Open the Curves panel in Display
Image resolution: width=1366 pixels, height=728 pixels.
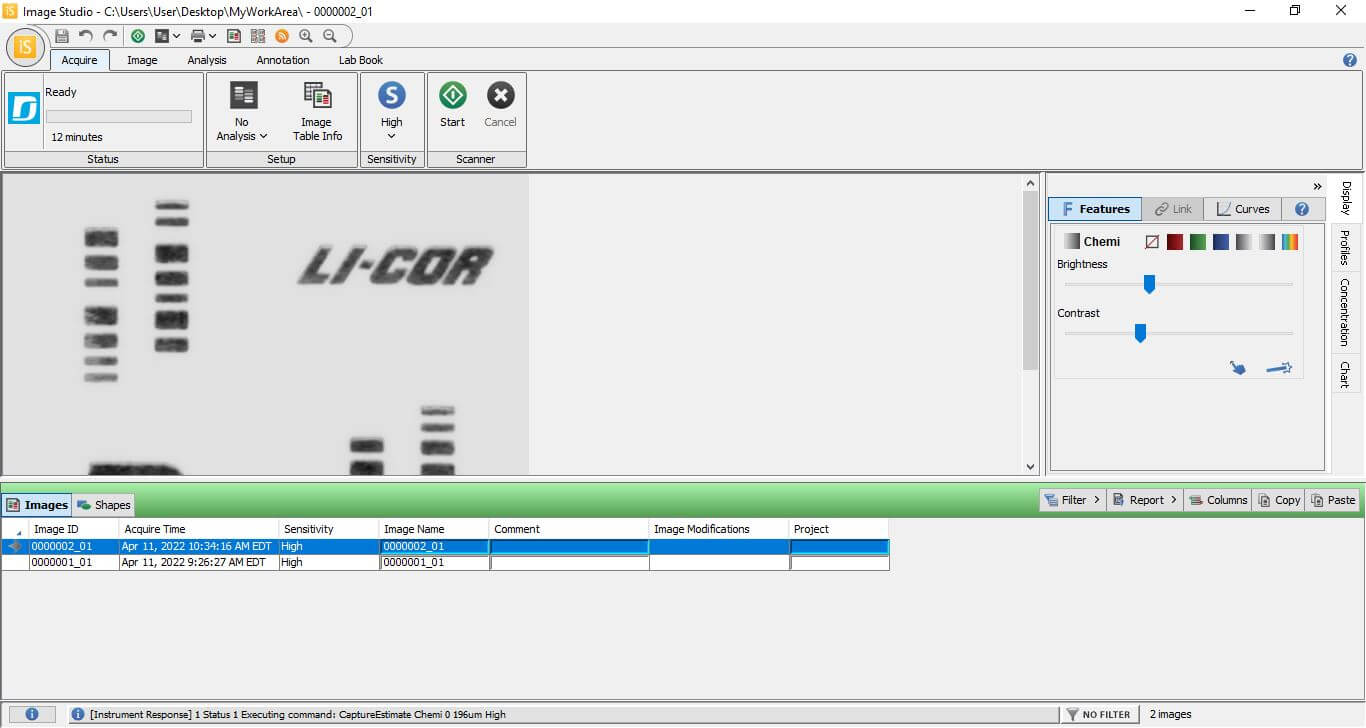coord(1243,208)
